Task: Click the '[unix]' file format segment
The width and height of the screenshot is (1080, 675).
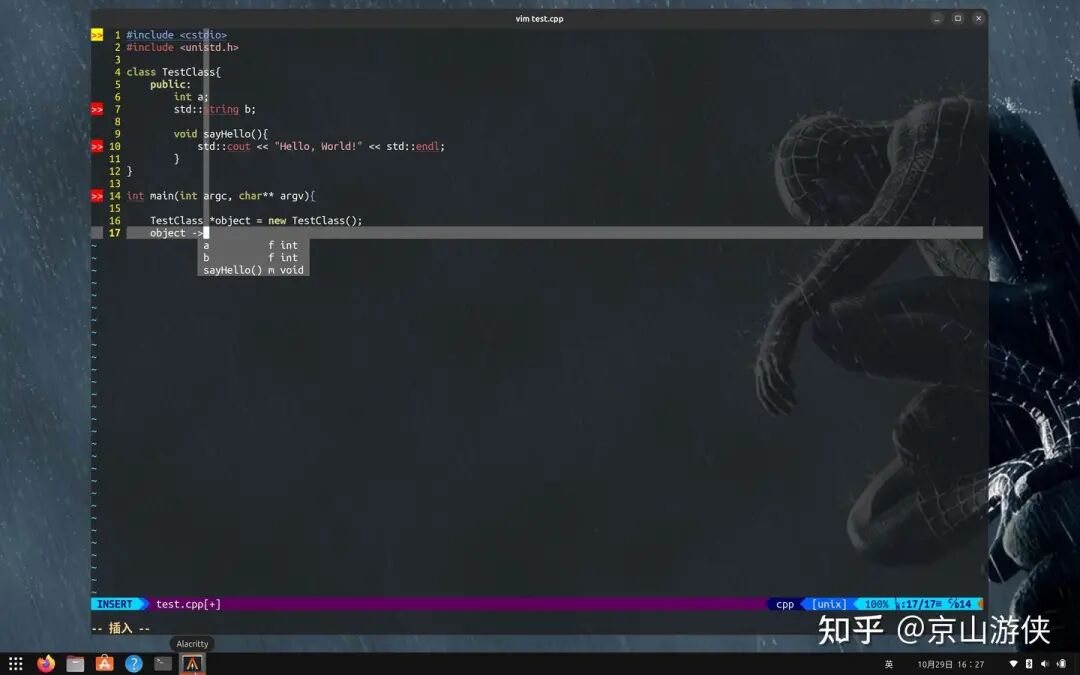Action: tap(829, 604)
